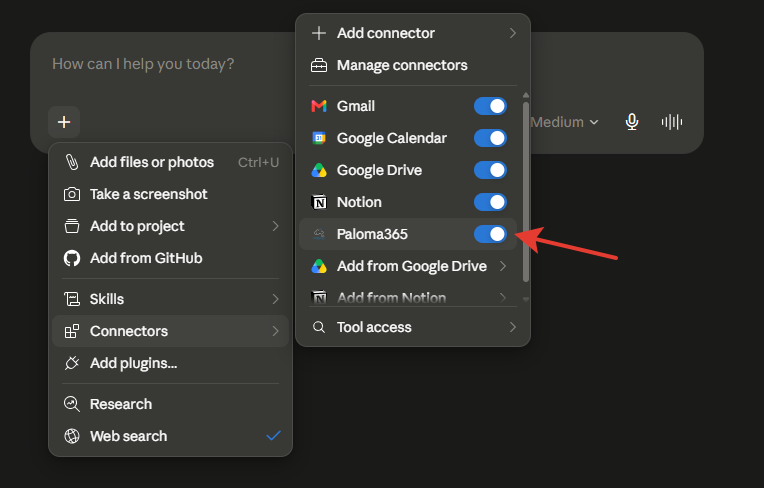764x488 pixels.
Task: Open the Medium effort dropdown
Action: coord(564,122)
